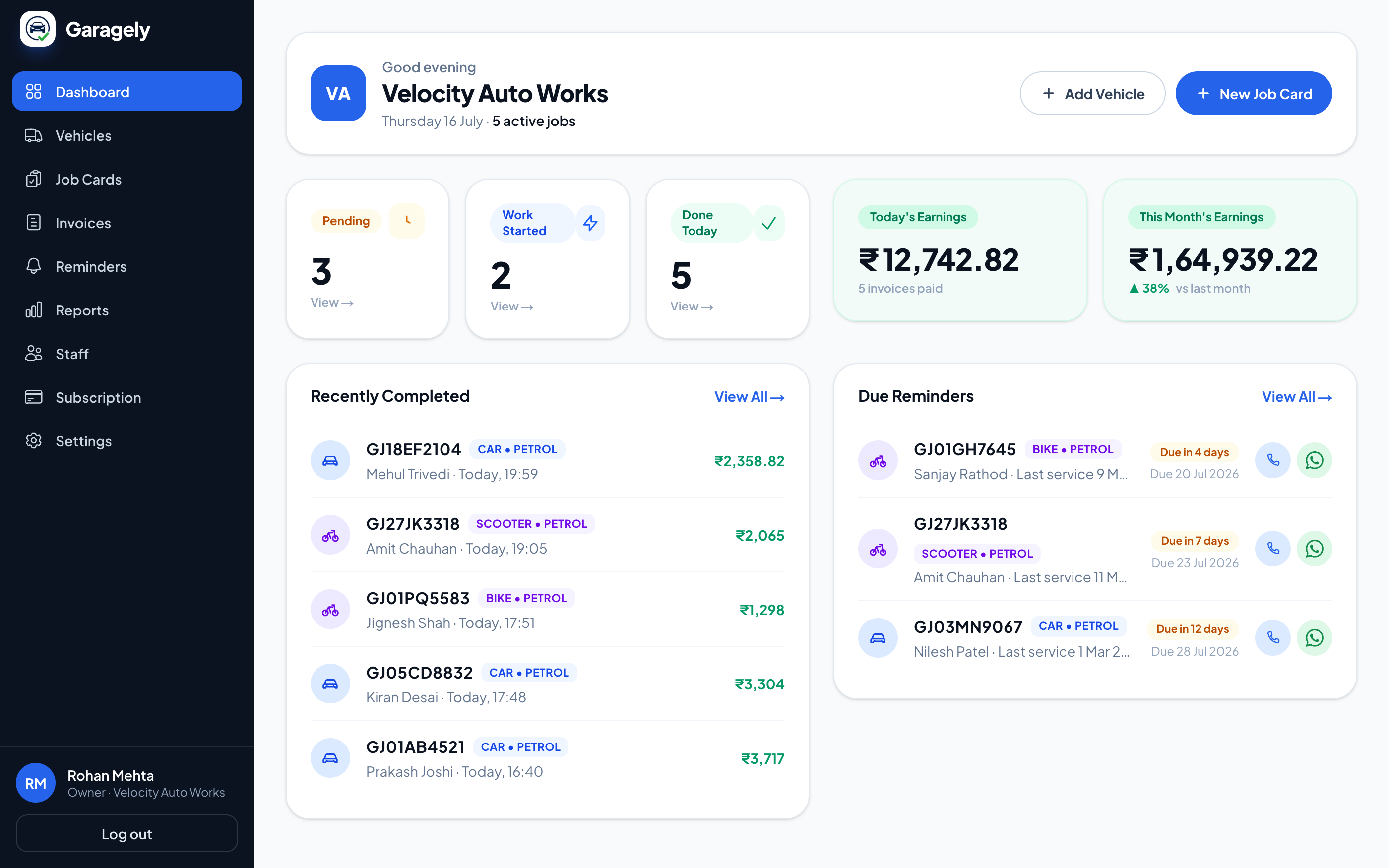Click car icon for GJ05CD8832

(x=330, y=683)
